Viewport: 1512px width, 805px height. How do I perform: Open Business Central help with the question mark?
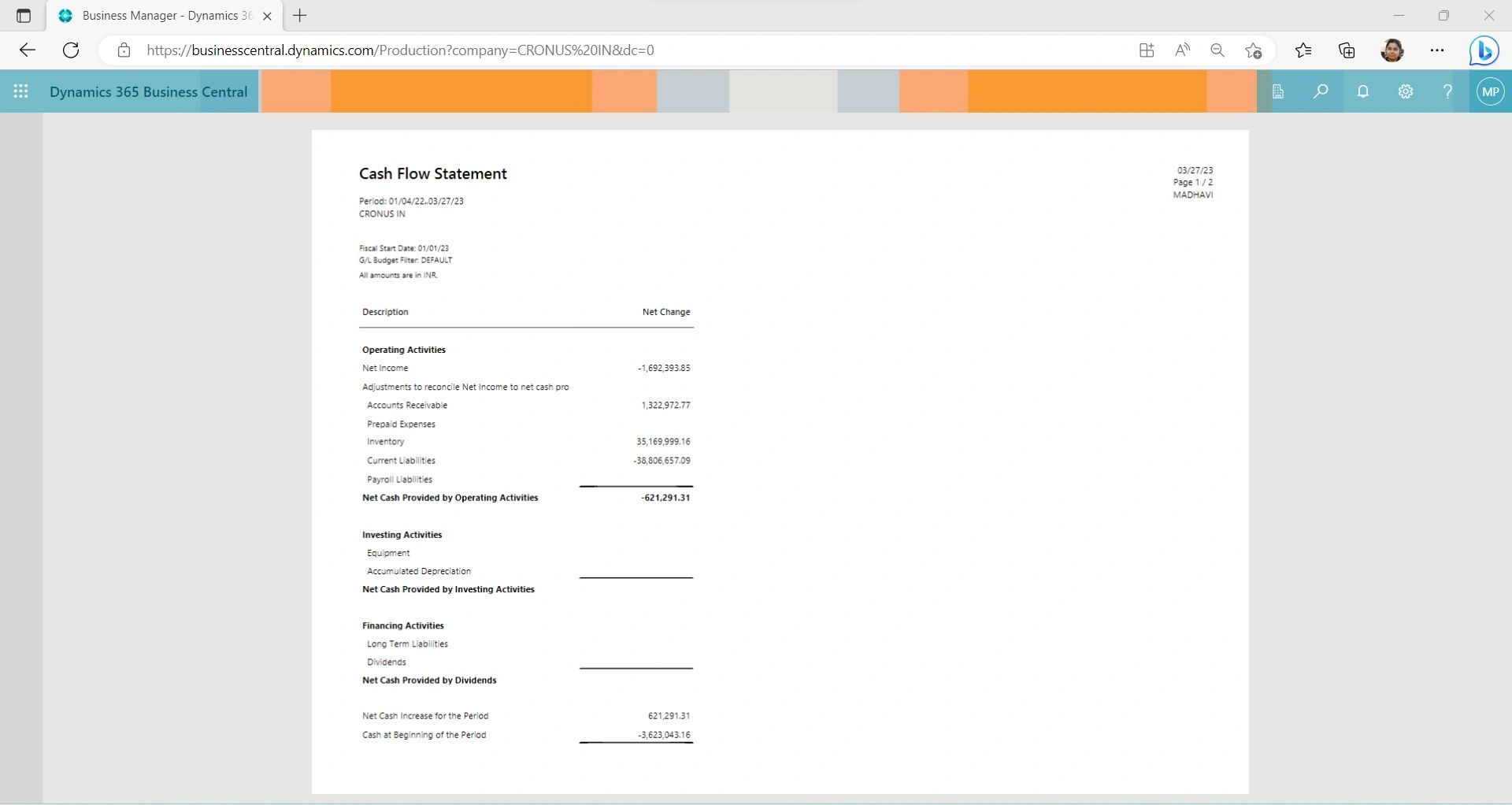1447,91
